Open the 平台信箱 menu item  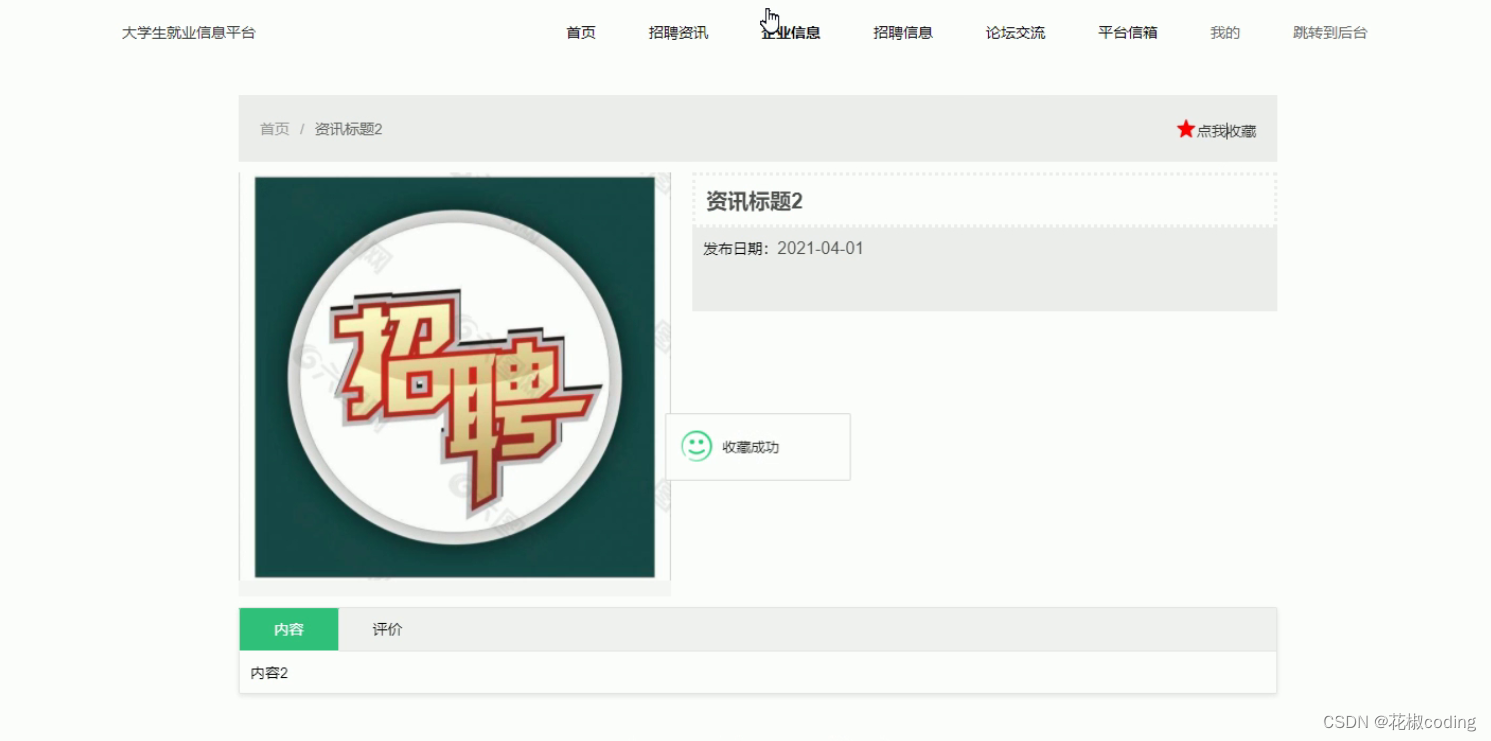[1126, 32]
